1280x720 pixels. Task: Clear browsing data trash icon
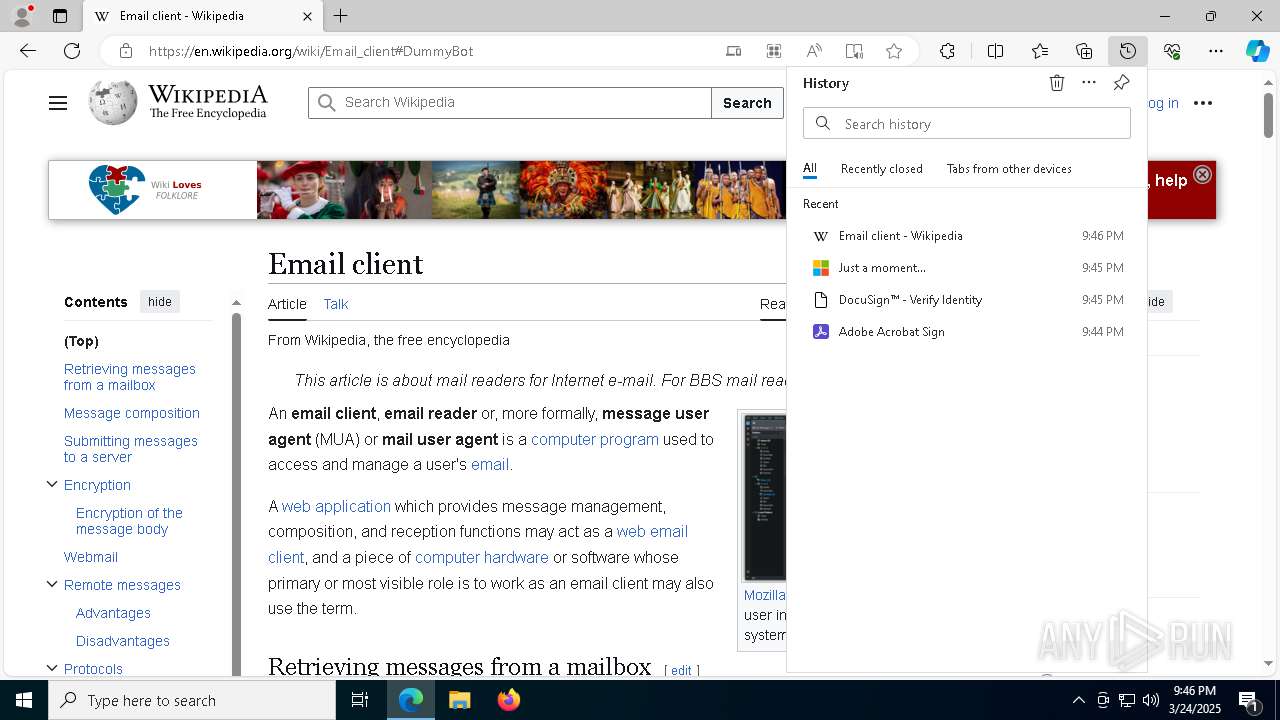(x=1057, y=83)
